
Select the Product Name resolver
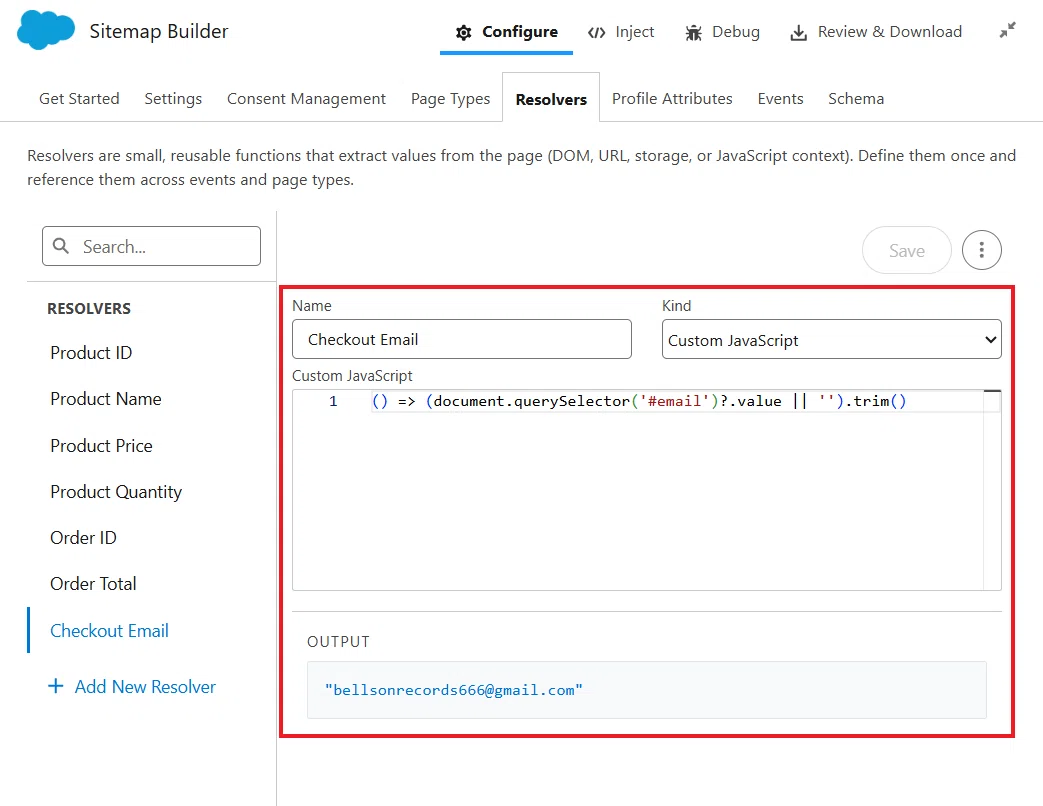[106, 398]
